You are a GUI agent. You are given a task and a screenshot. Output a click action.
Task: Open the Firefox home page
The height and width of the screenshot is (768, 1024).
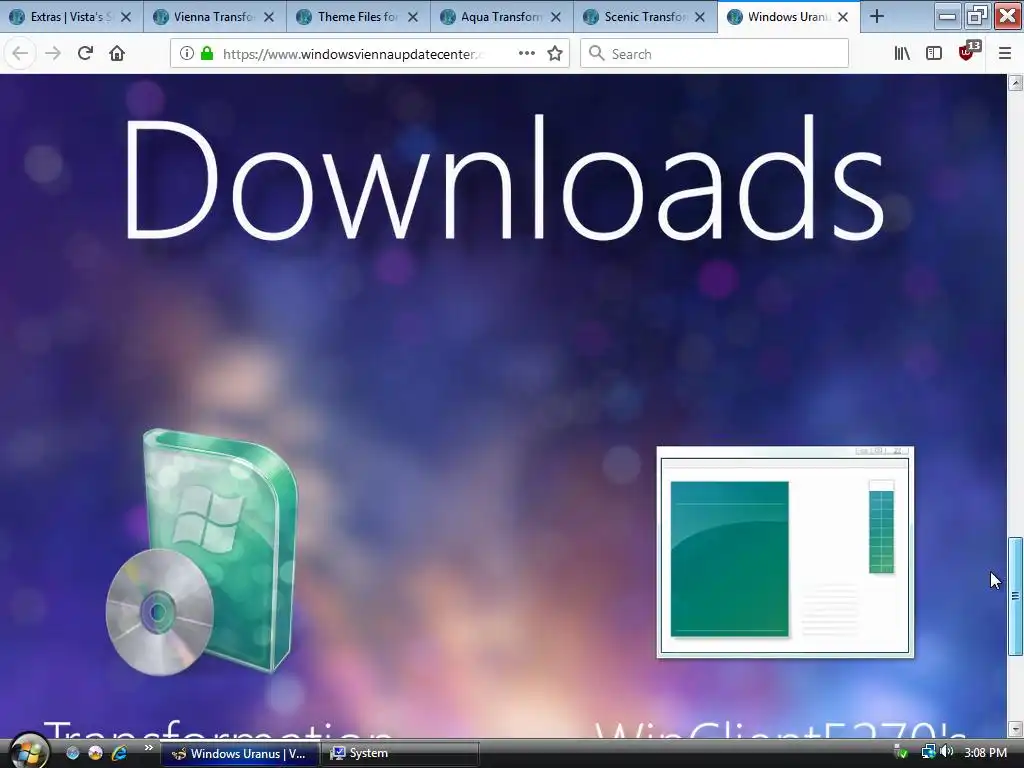coord(117,54)
